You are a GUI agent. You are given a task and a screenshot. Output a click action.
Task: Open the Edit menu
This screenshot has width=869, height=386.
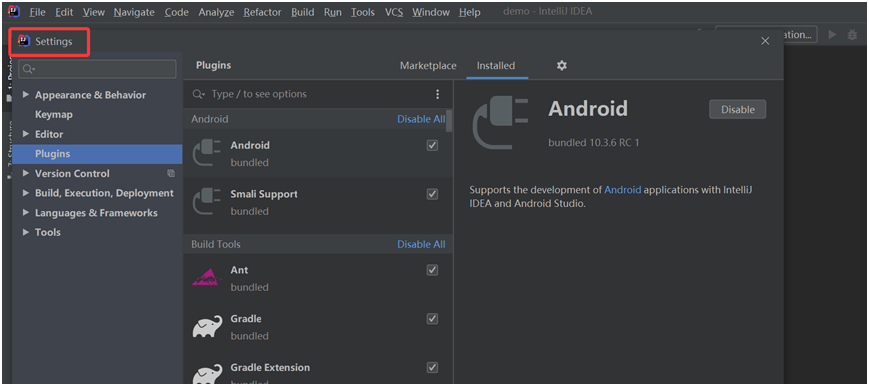click(64, 12)
